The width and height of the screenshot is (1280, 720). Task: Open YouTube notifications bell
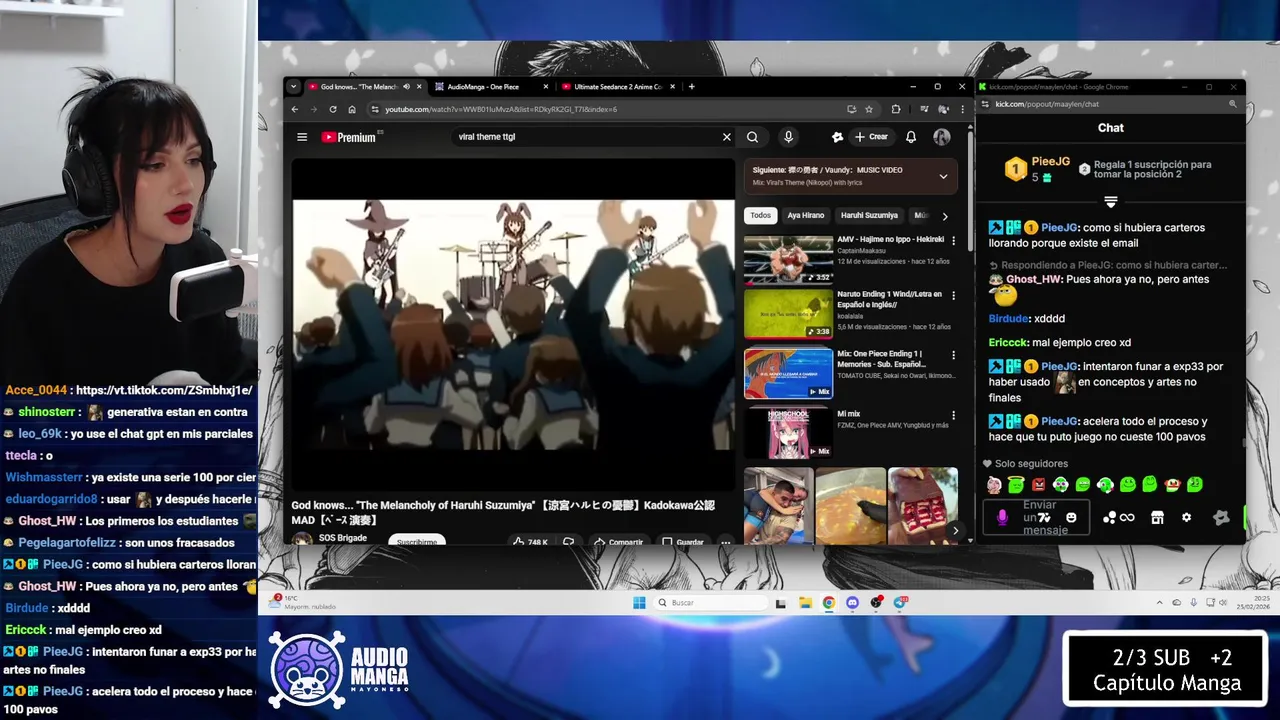[x=911, y=137]
